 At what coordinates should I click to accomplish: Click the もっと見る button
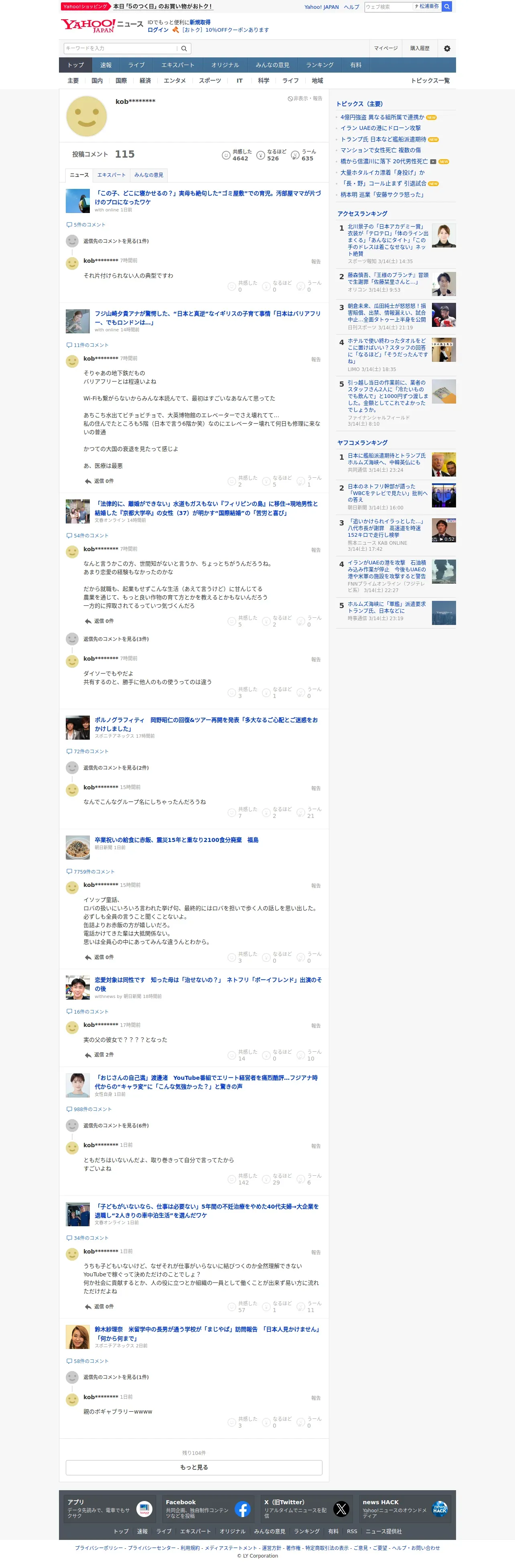coord(194,1468)
